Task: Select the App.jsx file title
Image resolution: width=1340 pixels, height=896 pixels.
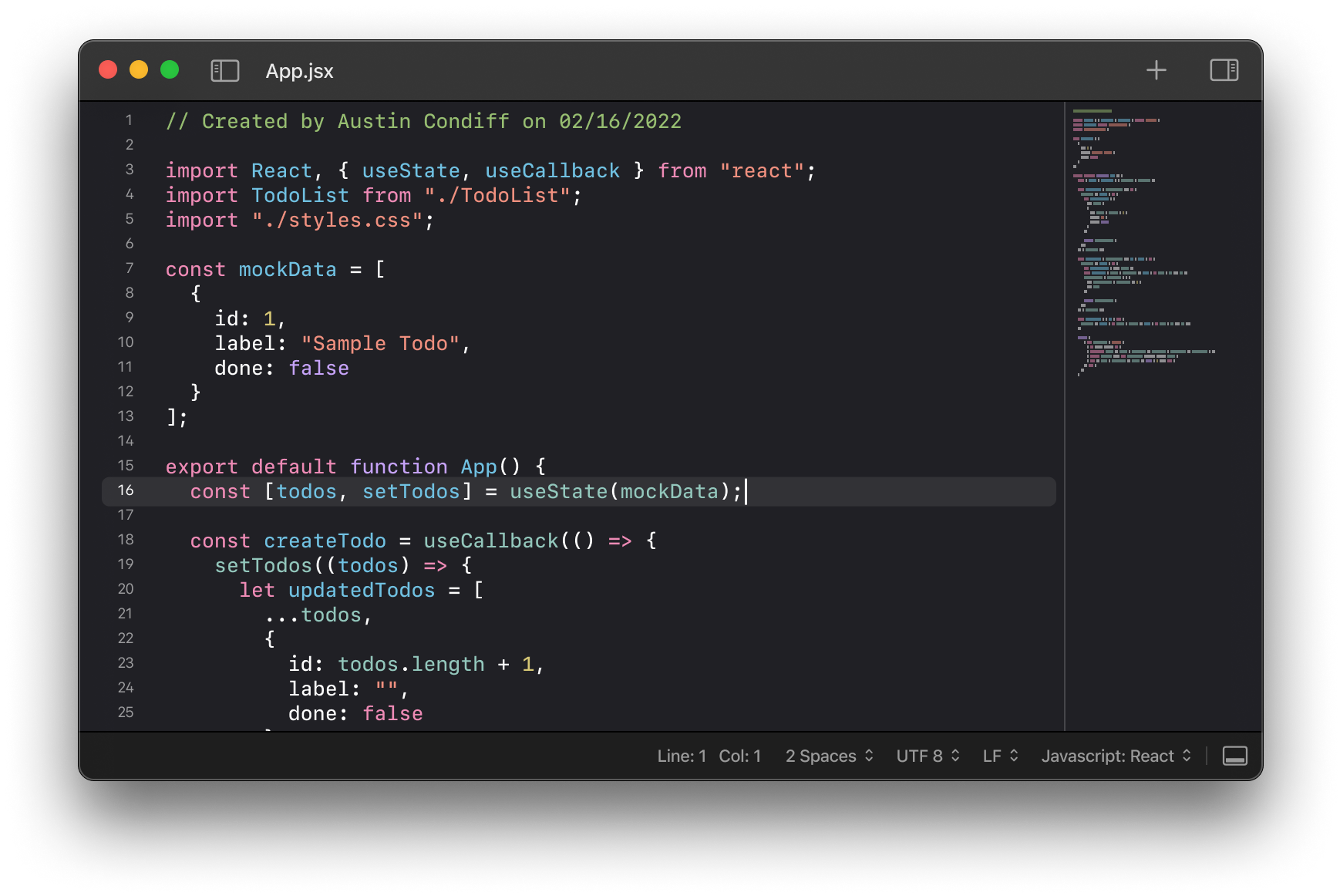Action: [x=299, y=71]
